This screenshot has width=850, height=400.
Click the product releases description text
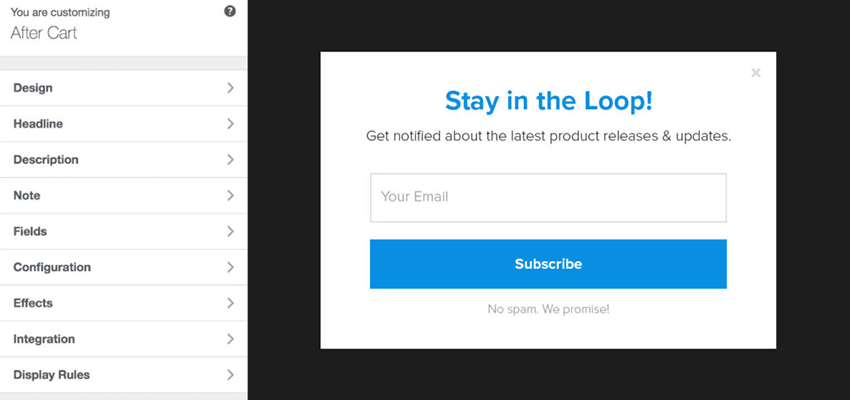point(548,136)
